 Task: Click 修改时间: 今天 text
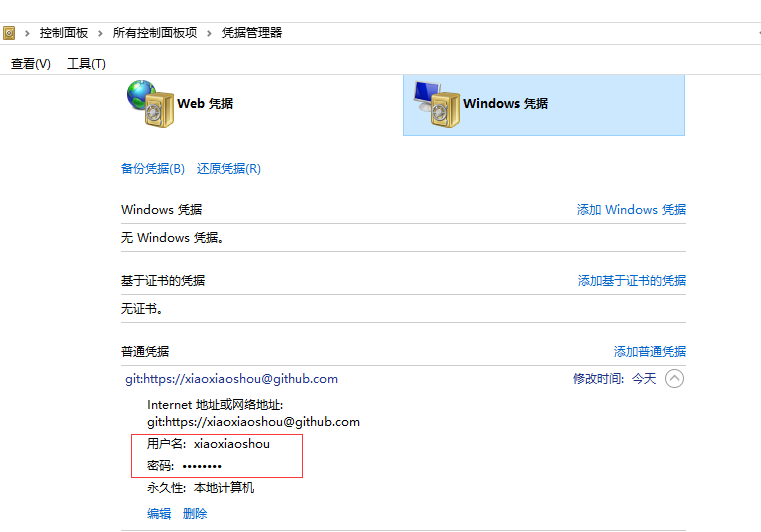614,379
